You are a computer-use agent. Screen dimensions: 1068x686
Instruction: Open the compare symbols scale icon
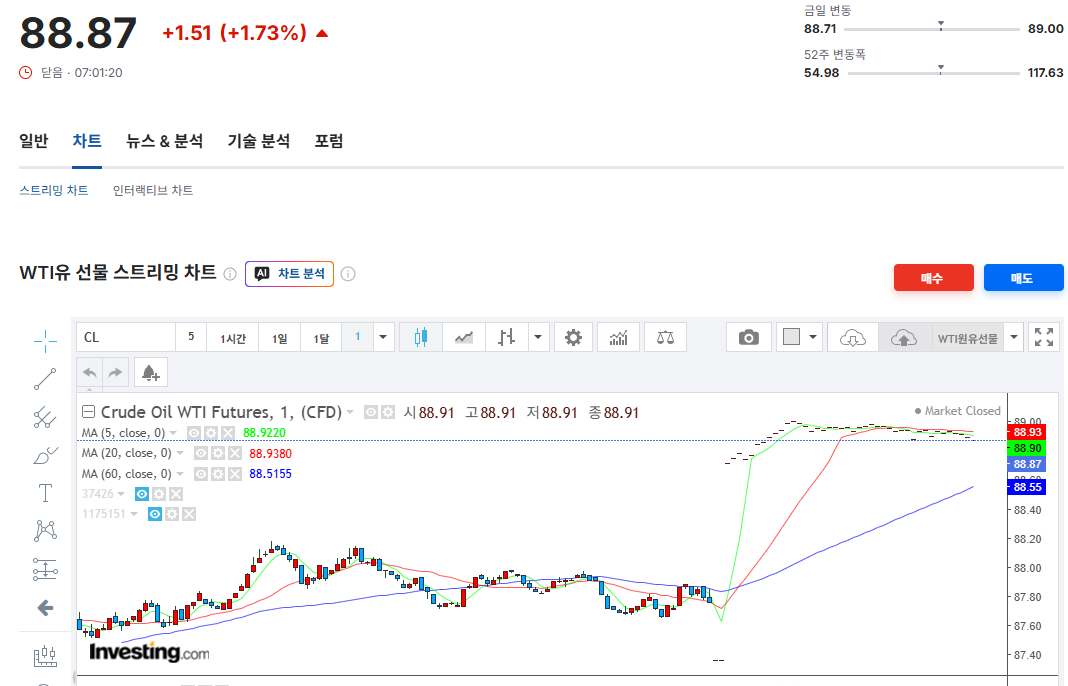click(665, 337)
